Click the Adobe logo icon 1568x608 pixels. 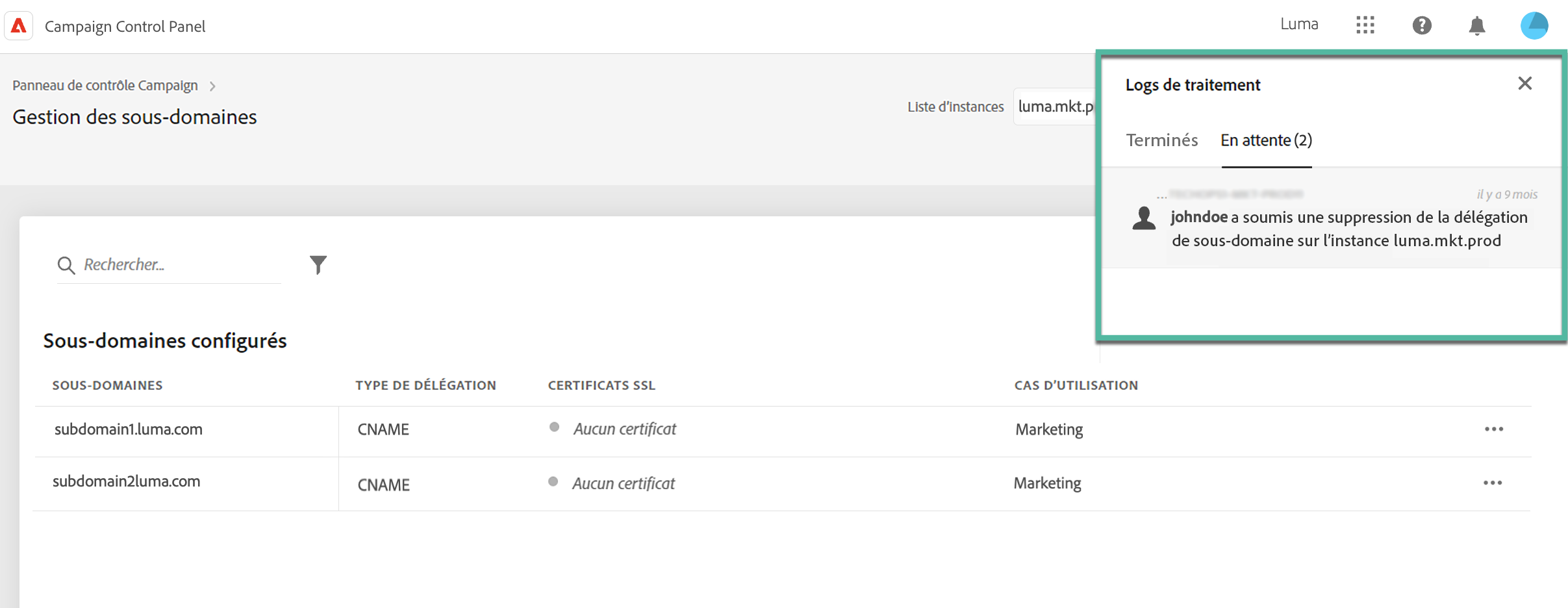19,26
